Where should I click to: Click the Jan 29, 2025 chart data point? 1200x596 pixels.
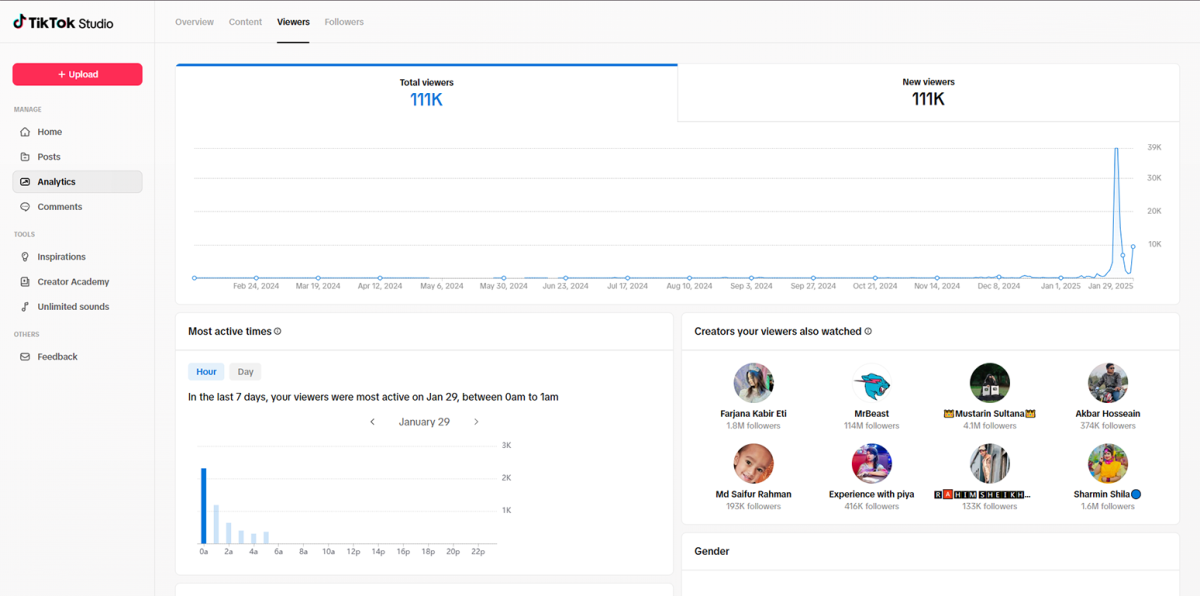coord(1133,246)
